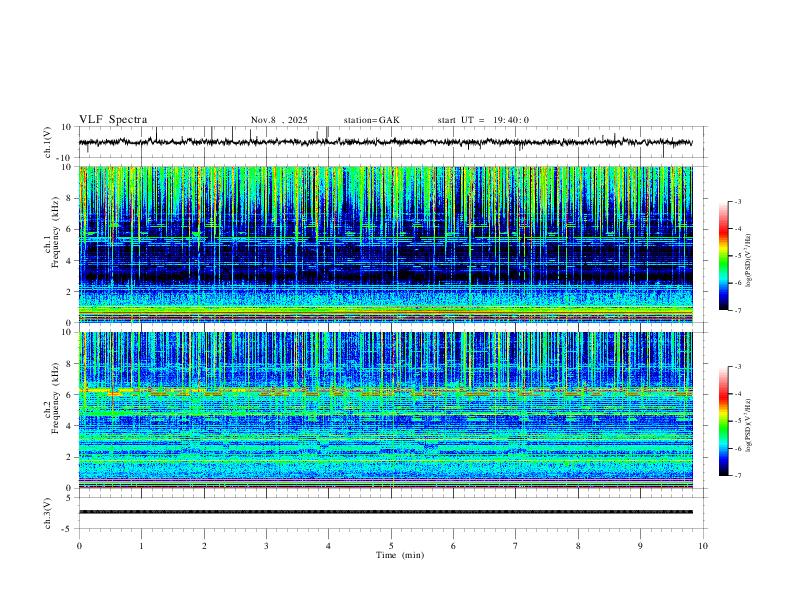Click the date 'Nov.8 , 2025'
The width and height of the screenshot is (792, 612).
[x=279, y=120]
